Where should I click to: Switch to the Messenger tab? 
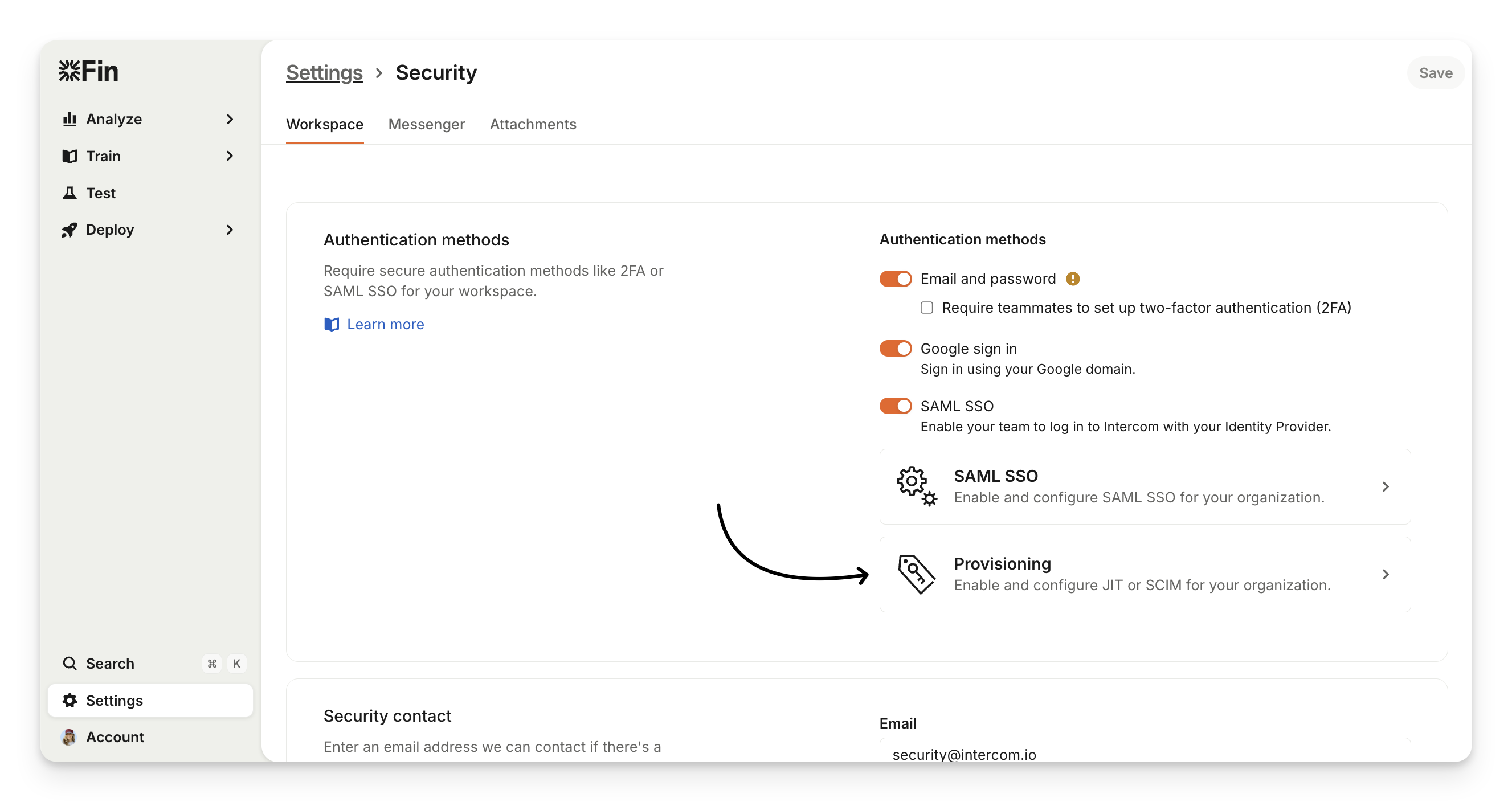[x=427, y=124]
